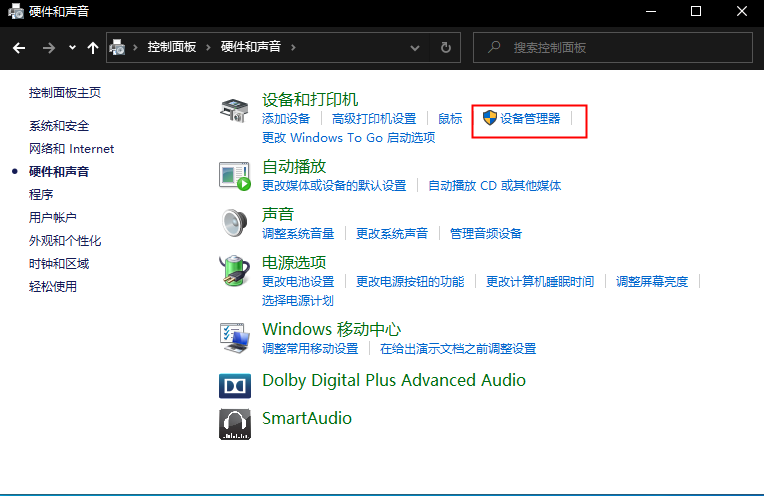Screen dimensions: 764x496
Task: Maximize the 硬件和声音 window
Action: point(696,11)
